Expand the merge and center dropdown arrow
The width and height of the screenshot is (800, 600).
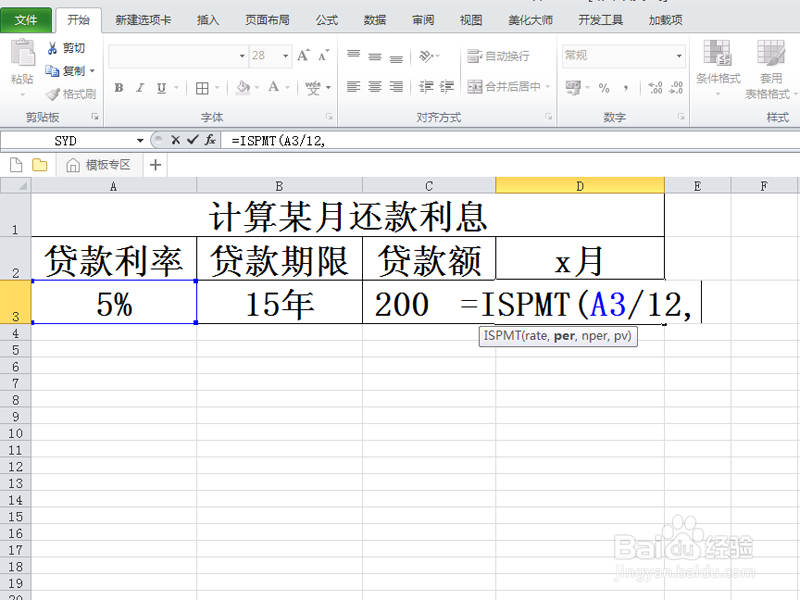tap(547, 87)
